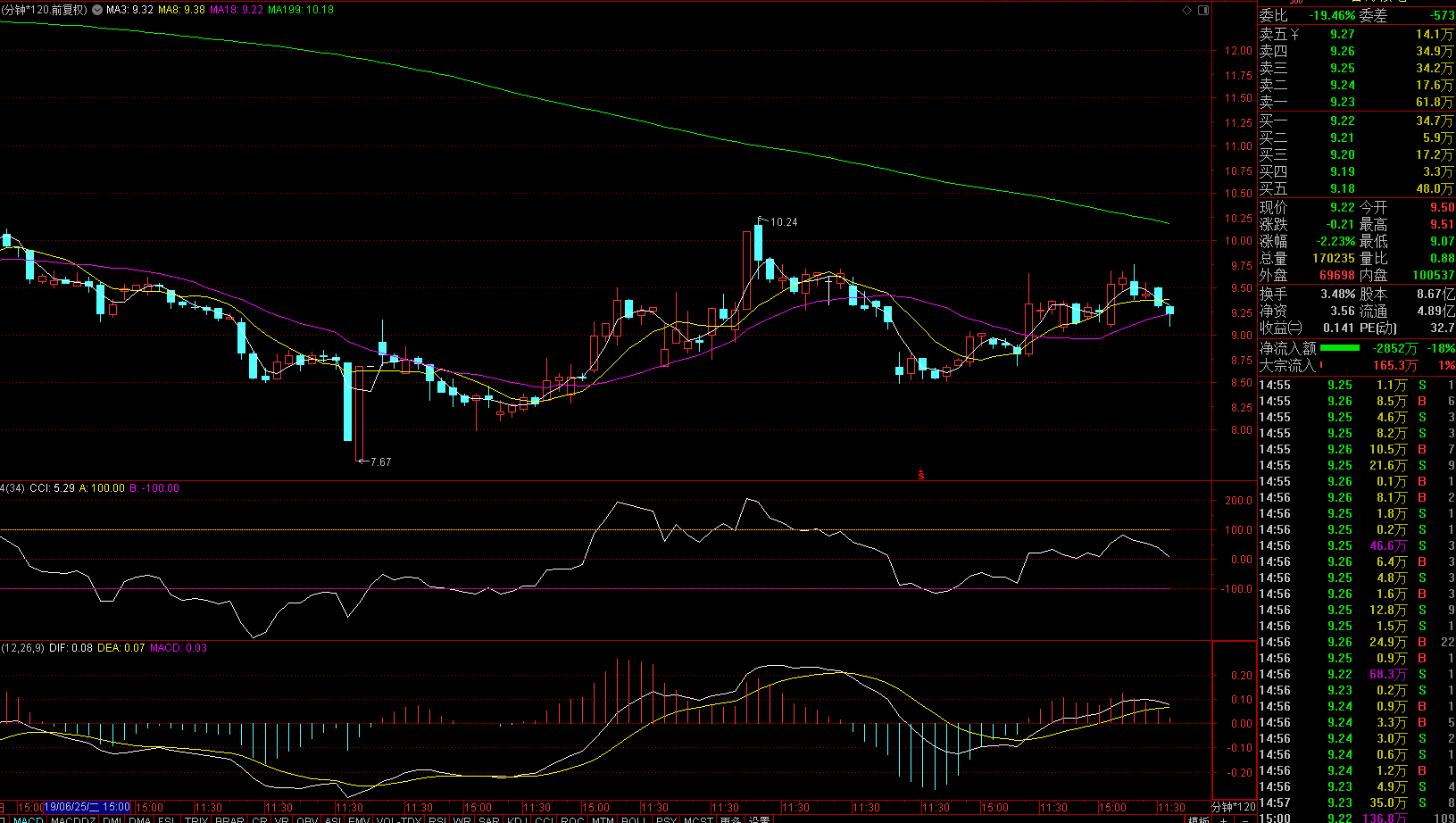1456x823 pixels.
Task: Click the 模板 template button
Action: [1198, 819]
